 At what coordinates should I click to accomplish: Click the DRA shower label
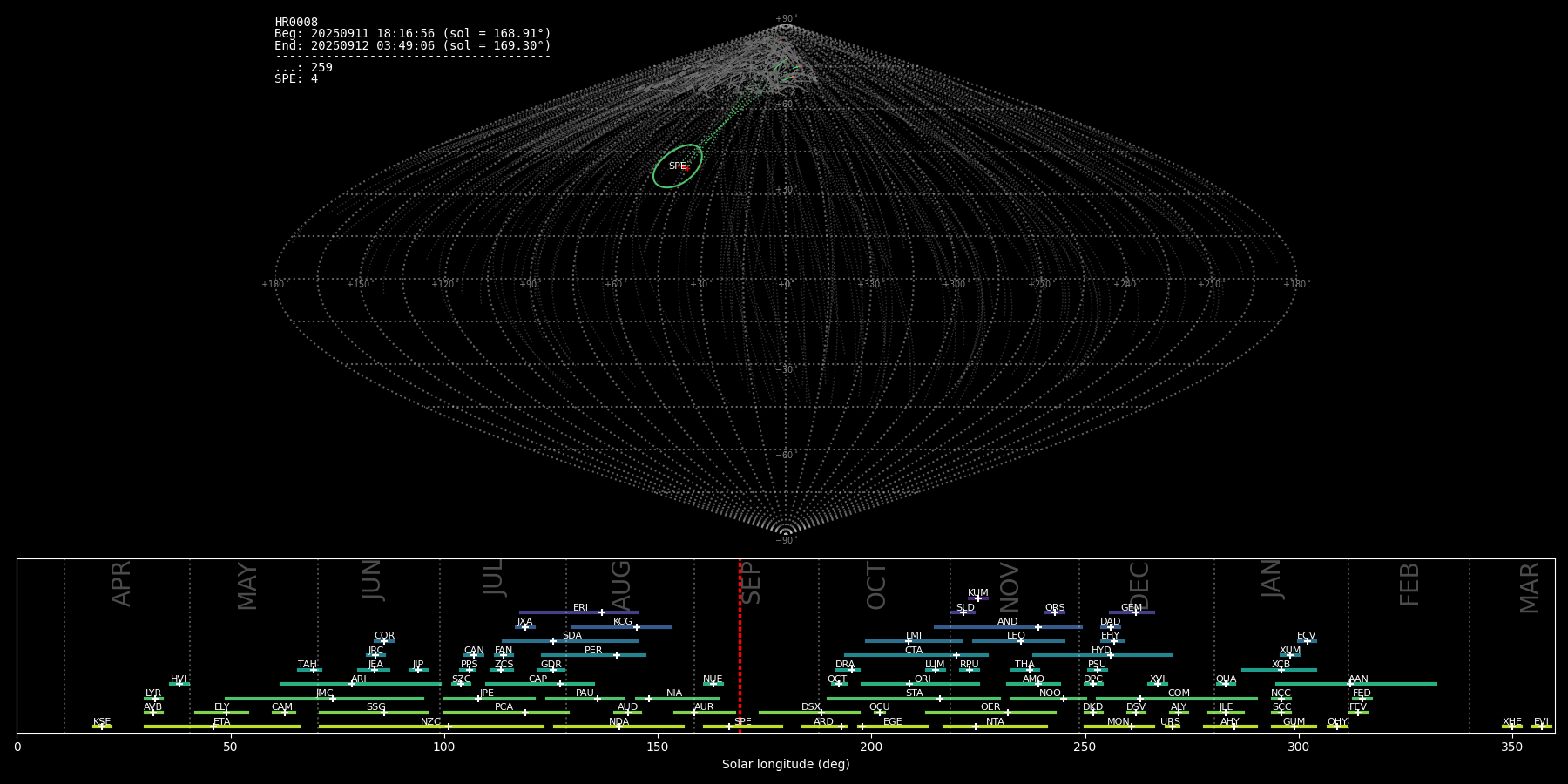point(845,665)
